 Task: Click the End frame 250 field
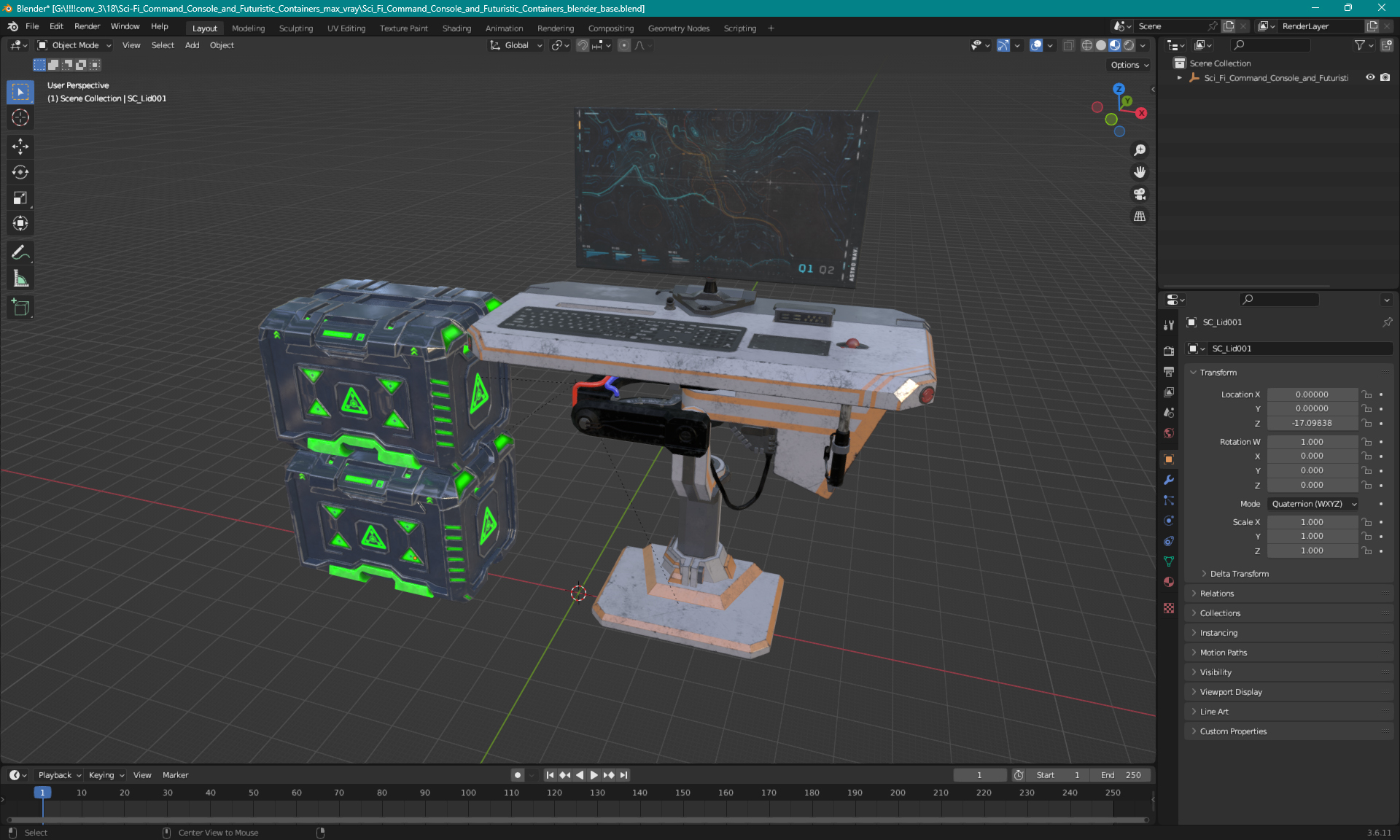coord(1122,775)
